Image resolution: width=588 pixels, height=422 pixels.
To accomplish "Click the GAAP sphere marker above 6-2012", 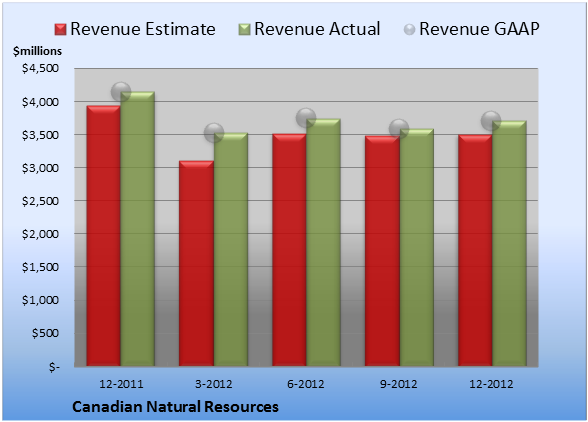I will [306, 118].
